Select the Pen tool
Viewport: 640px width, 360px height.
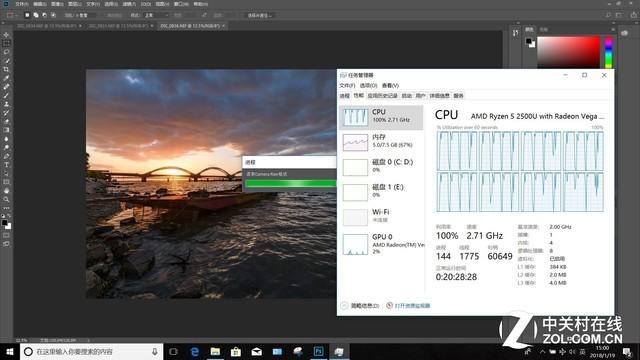(6, 156)
